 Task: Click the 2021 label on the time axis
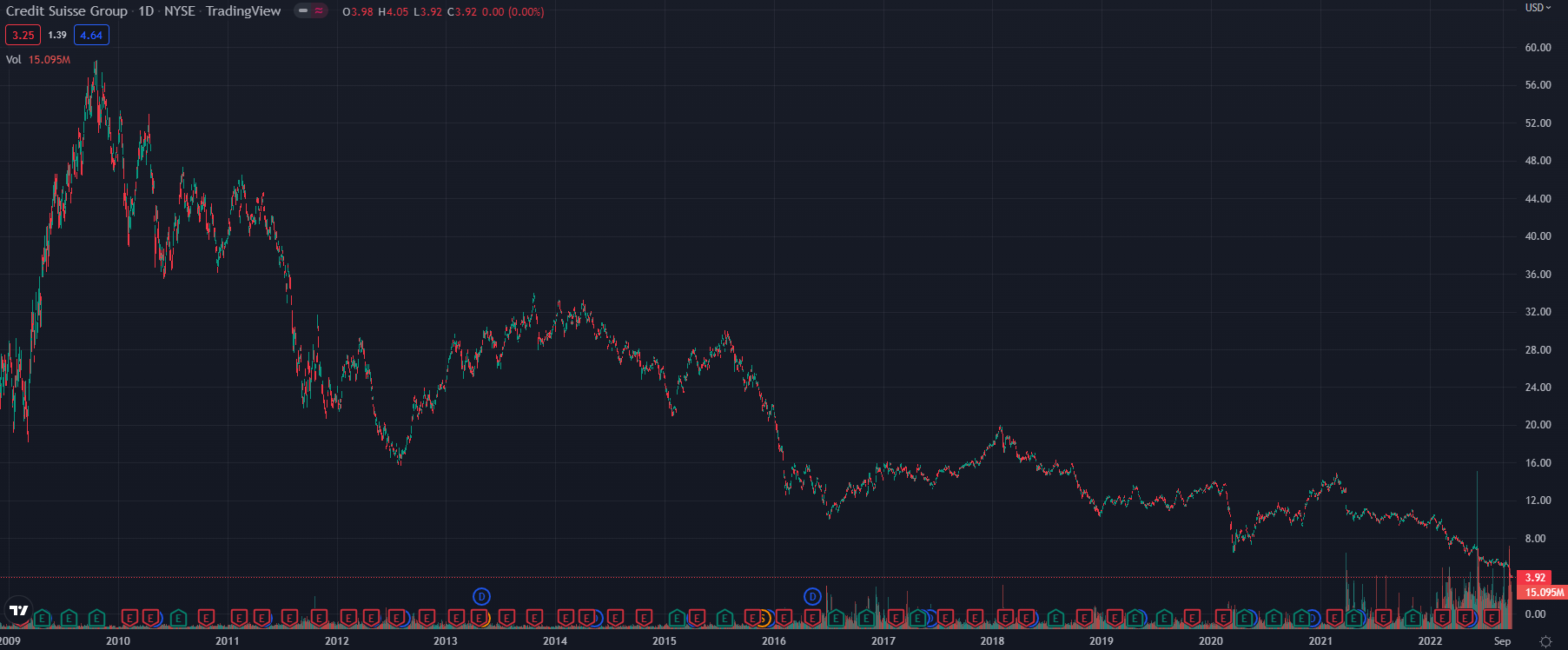coord(1320,641)
